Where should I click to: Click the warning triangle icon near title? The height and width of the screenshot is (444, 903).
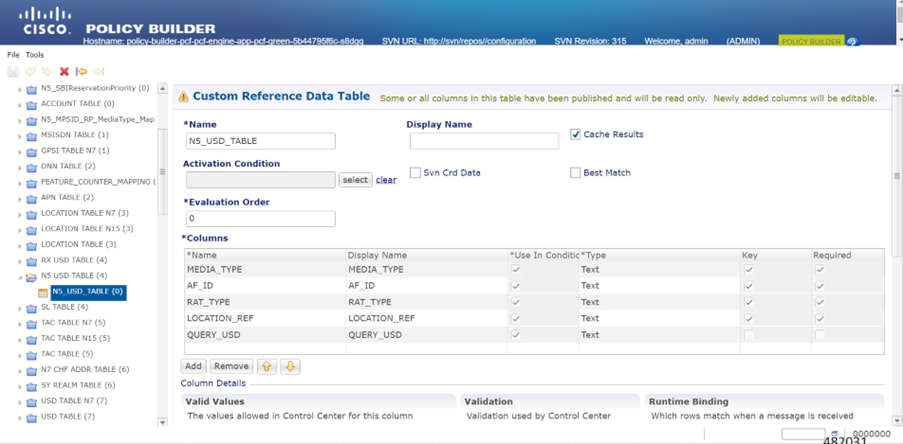tap(183, 97)
